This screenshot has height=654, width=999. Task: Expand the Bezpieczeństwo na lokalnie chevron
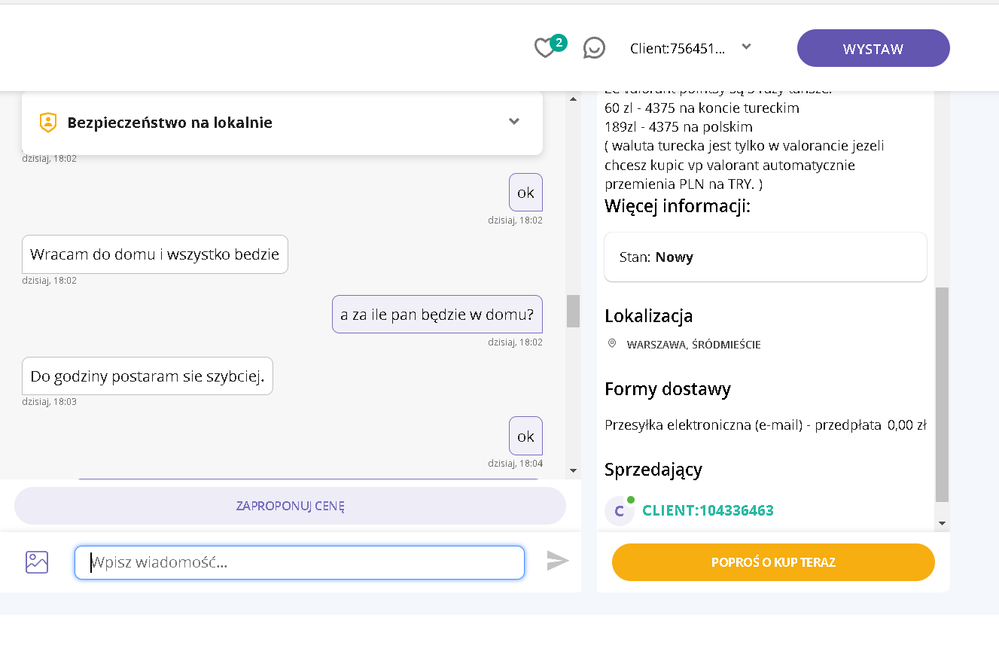click(514, 122)
